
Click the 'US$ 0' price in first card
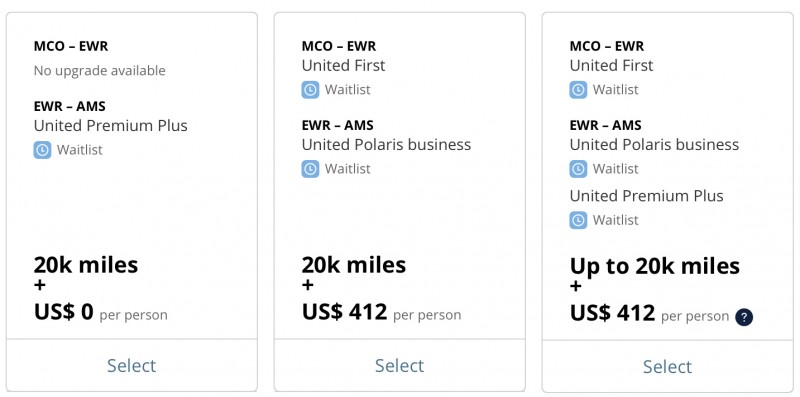64,311
